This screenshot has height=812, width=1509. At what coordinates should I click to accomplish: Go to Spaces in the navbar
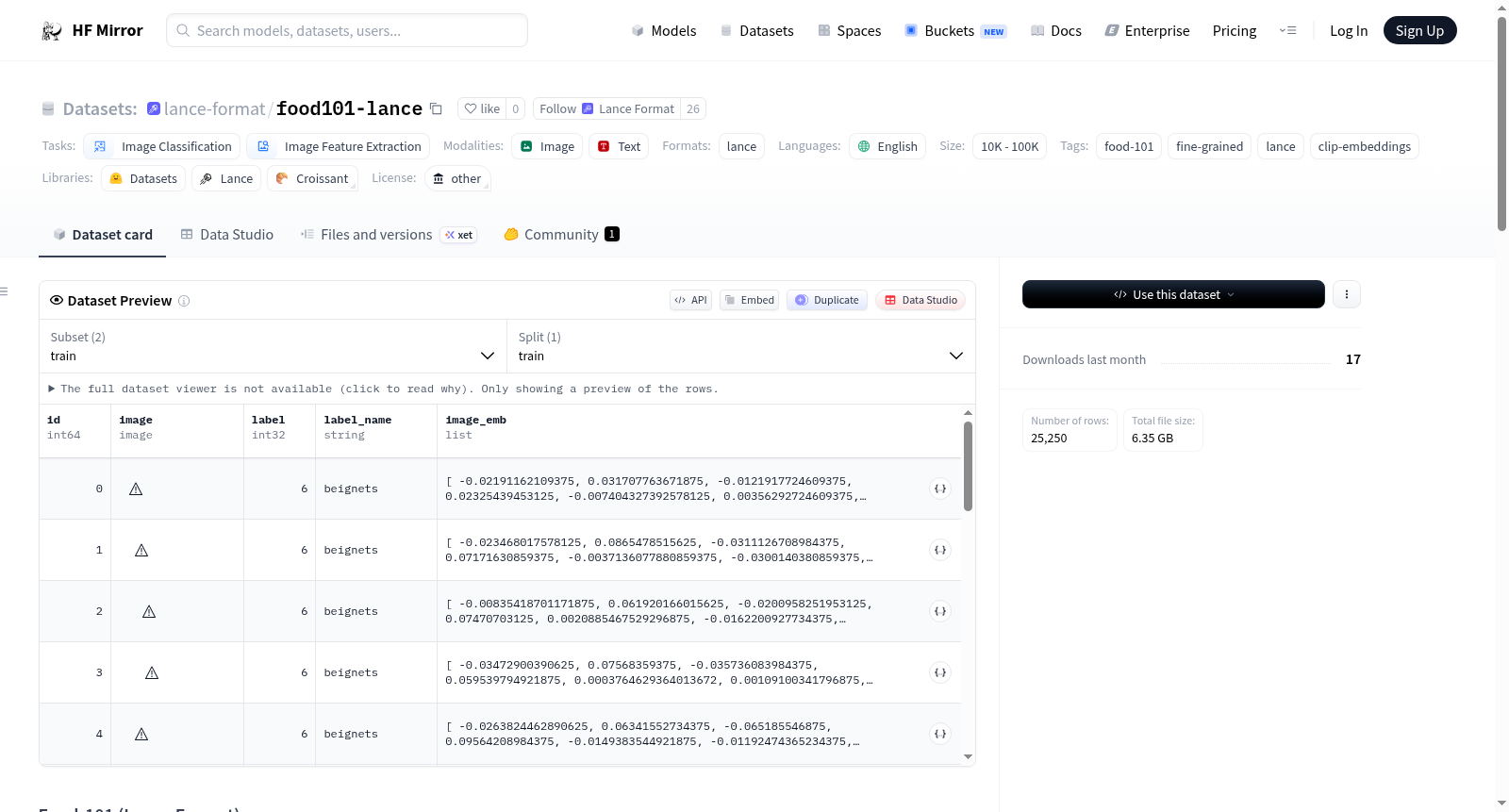(x=850, y=30)
